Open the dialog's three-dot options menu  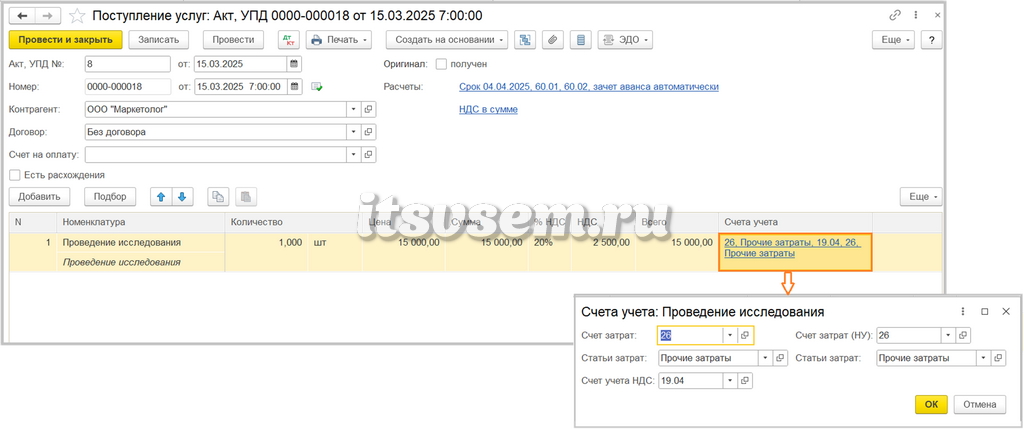(963, 312)
